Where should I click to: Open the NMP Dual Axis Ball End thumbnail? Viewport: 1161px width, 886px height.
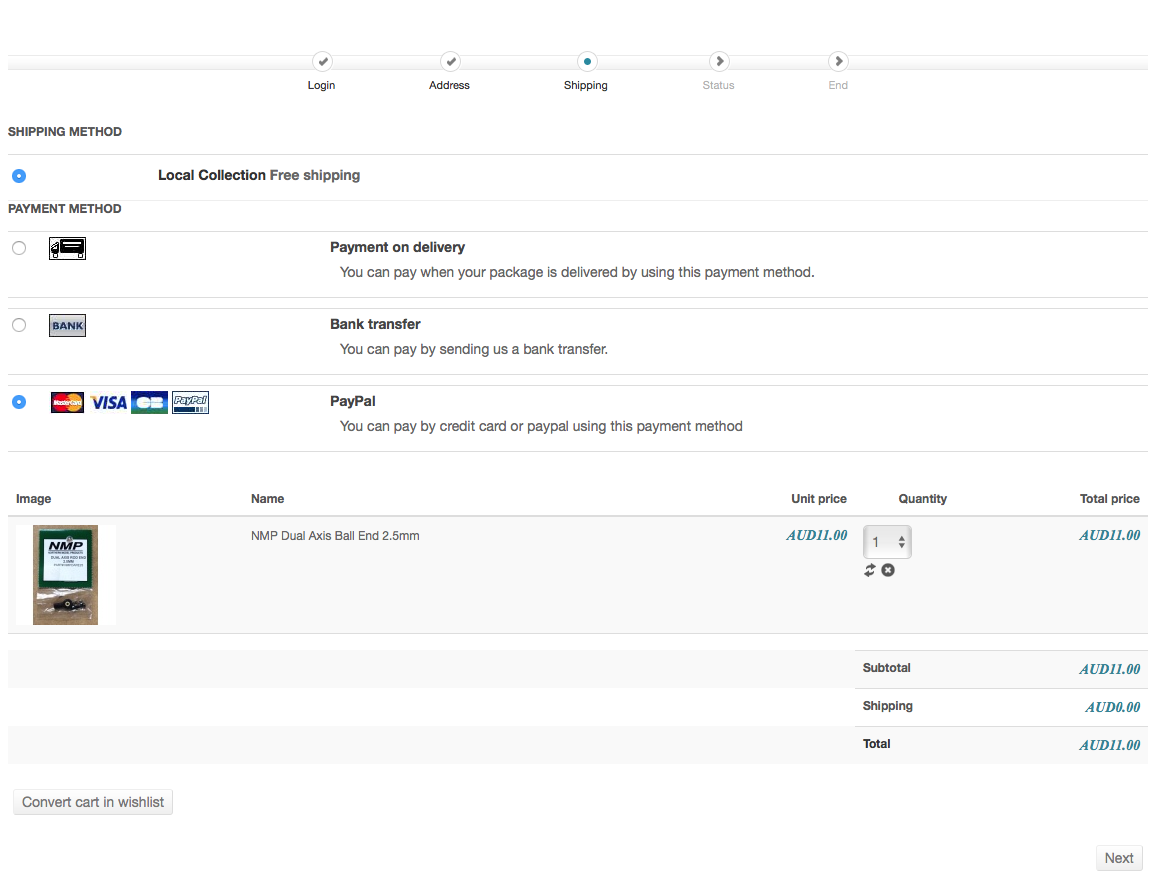66,575
